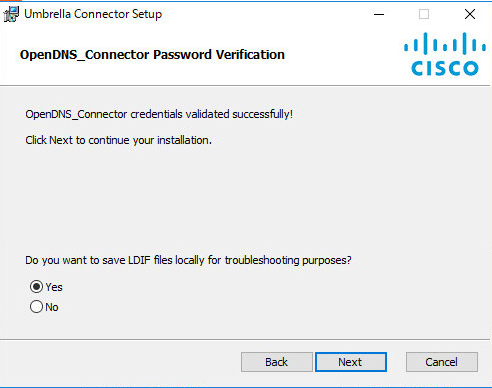This screenshot has width=492, height=388.
Task: Select the No radio button circle
Action: 36,307
